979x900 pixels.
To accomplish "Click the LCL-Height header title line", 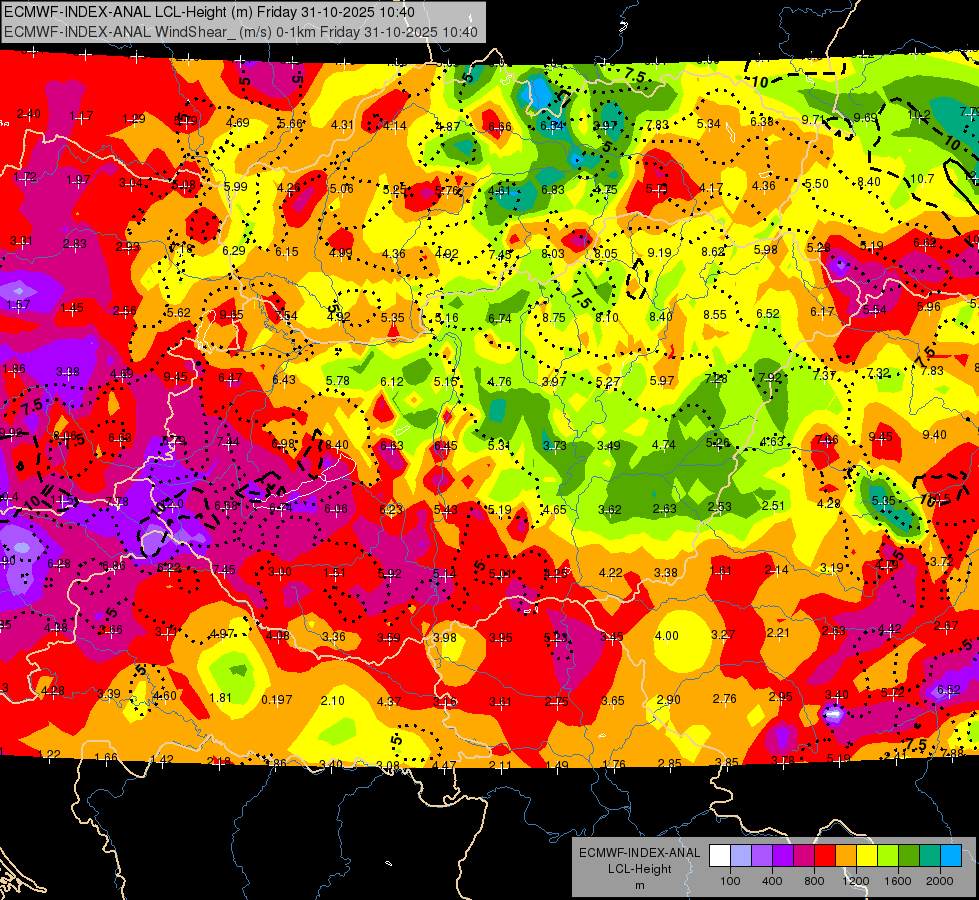I will 209,12.
